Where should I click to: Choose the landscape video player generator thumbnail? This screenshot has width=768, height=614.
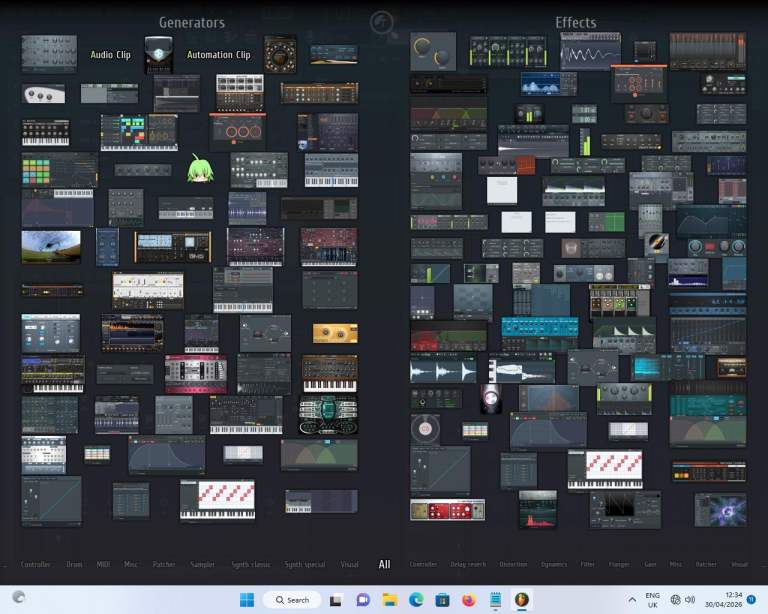pos(51,246)
